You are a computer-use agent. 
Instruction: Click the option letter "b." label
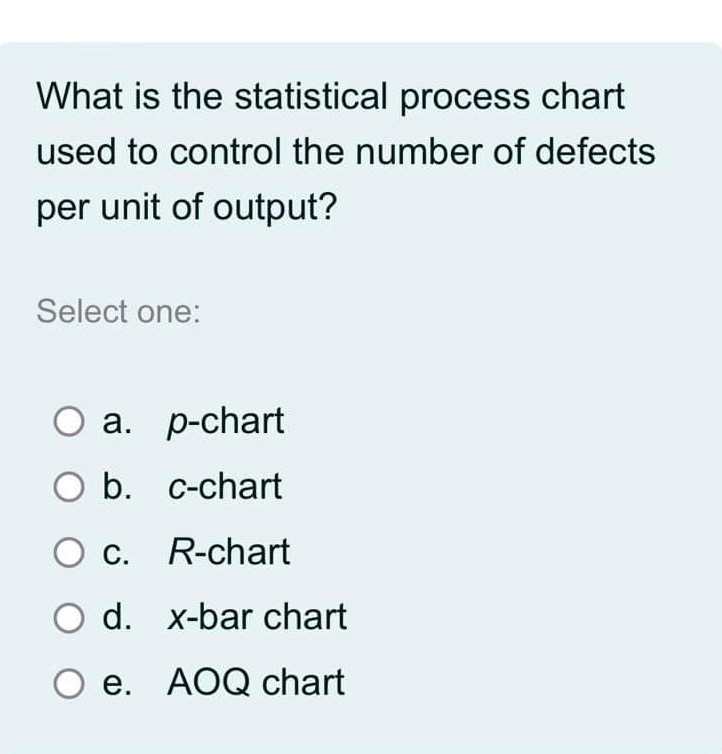(x=116, y=487)
